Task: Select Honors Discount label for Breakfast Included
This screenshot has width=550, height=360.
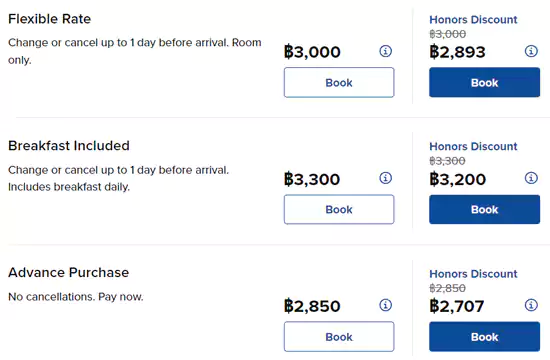Action: 473,146
